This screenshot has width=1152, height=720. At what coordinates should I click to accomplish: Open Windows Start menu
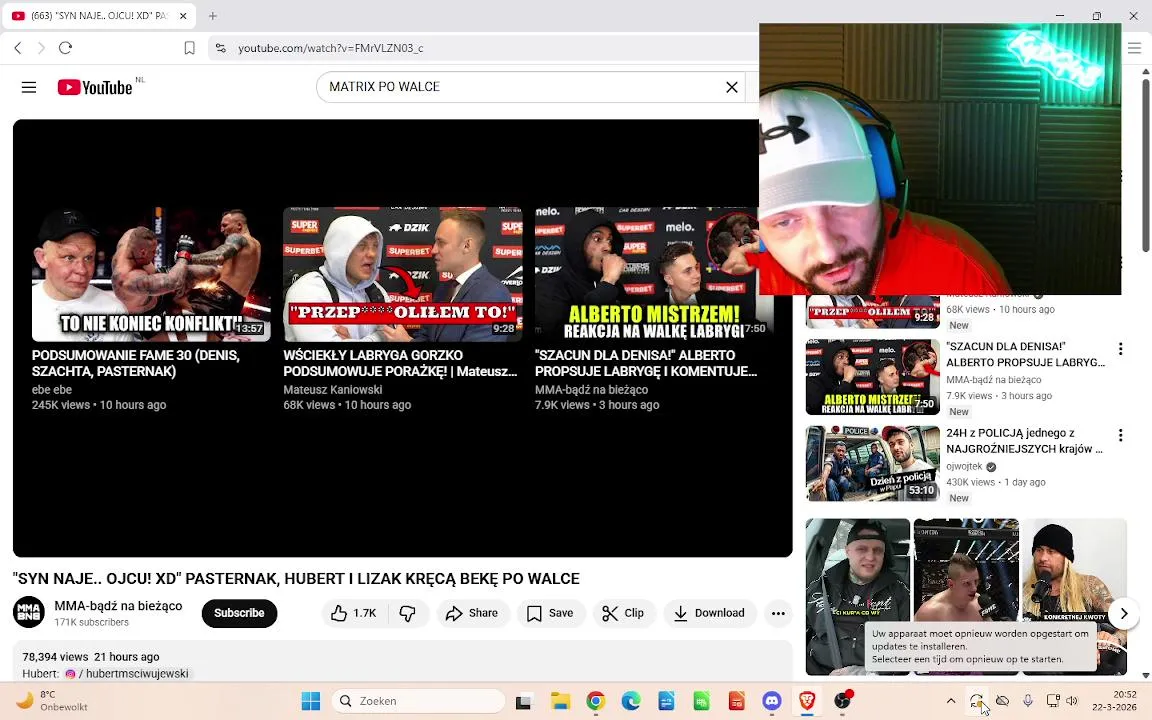coord(311,701)
